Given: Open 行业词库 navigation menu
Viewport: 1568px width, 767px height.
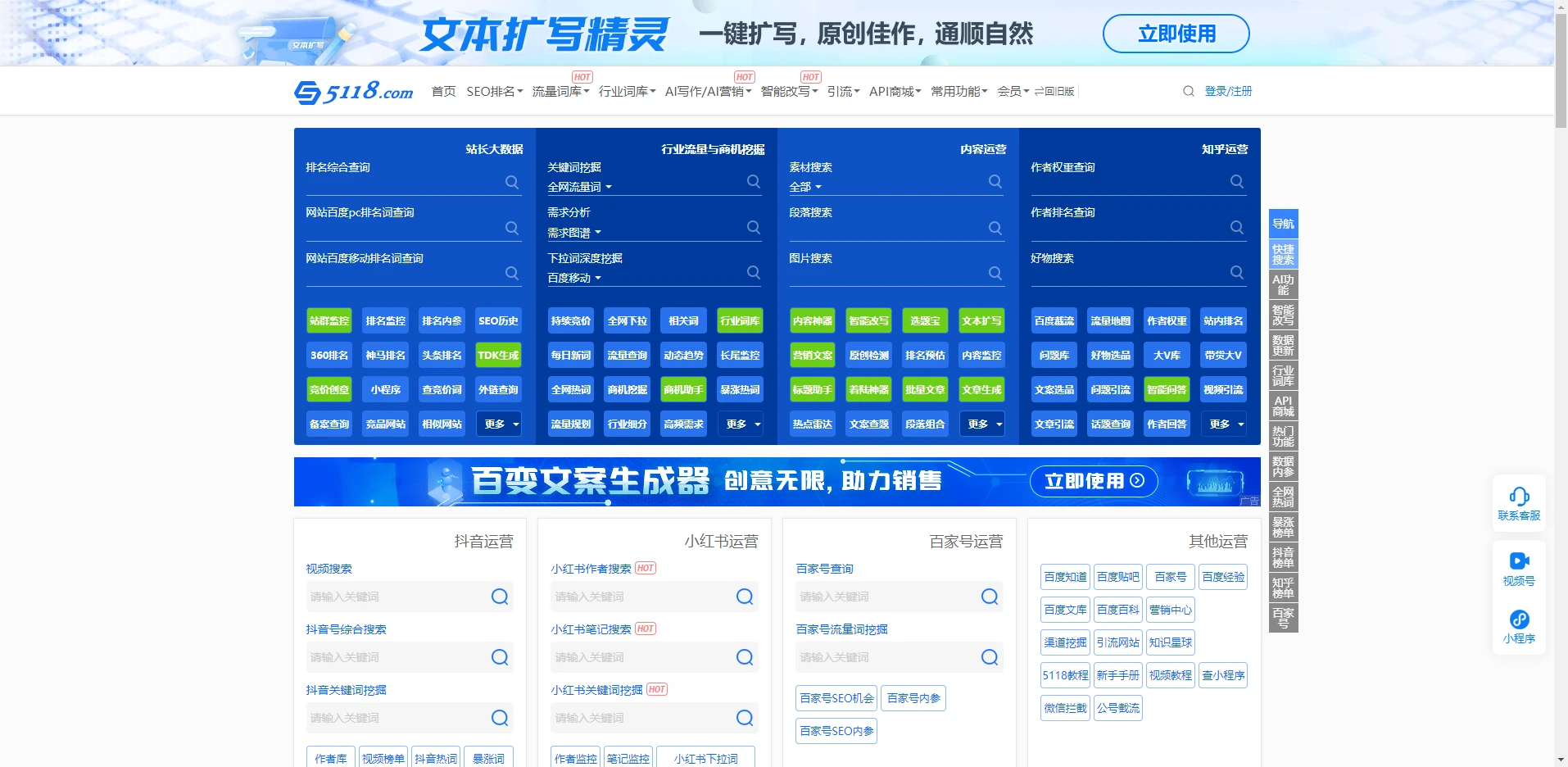Looking at the screenshot, I should 628,91.
